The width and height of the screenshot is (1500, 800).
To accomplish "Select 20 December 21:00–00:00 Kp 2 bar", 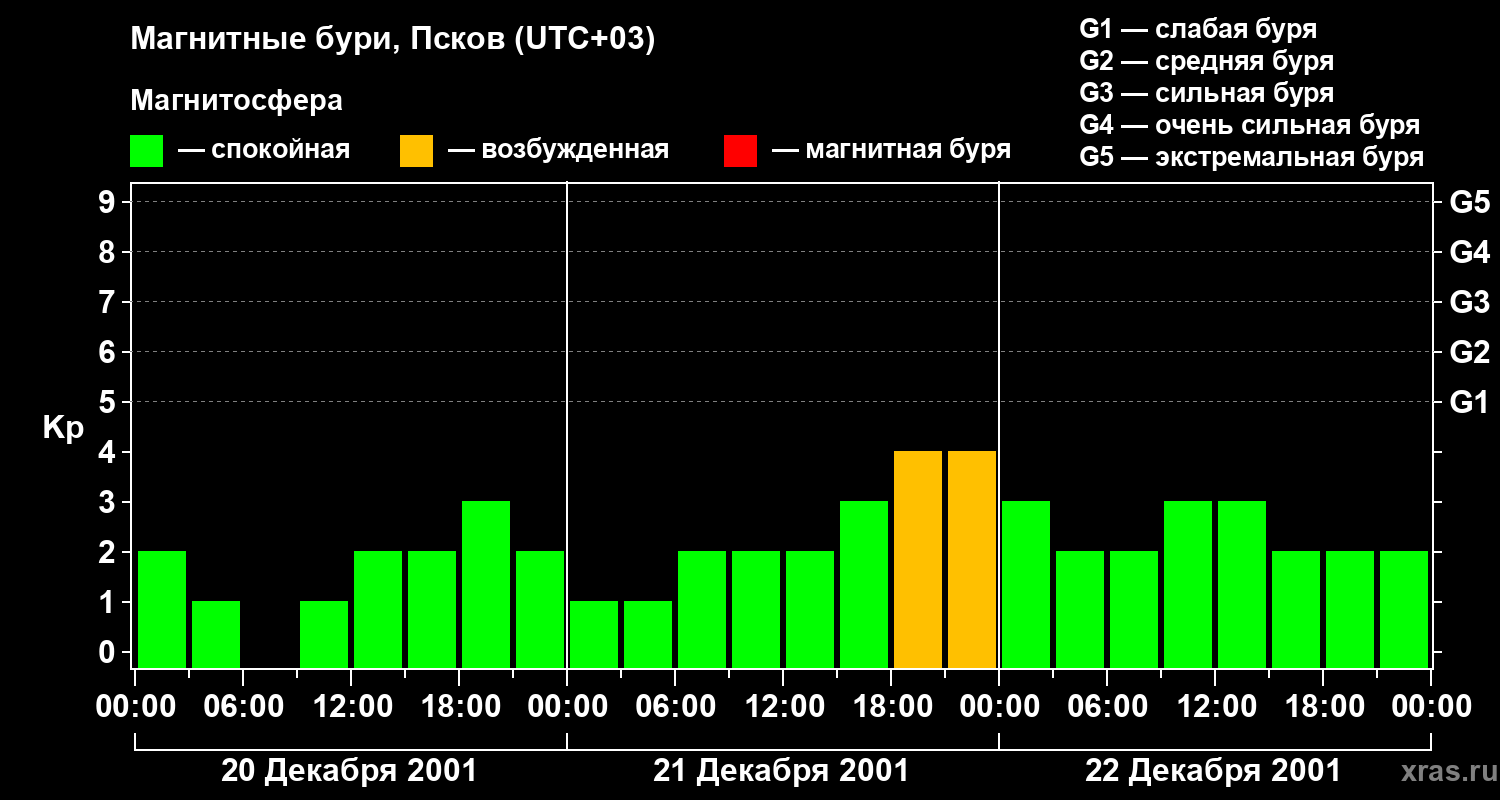I will click(540, 609).
